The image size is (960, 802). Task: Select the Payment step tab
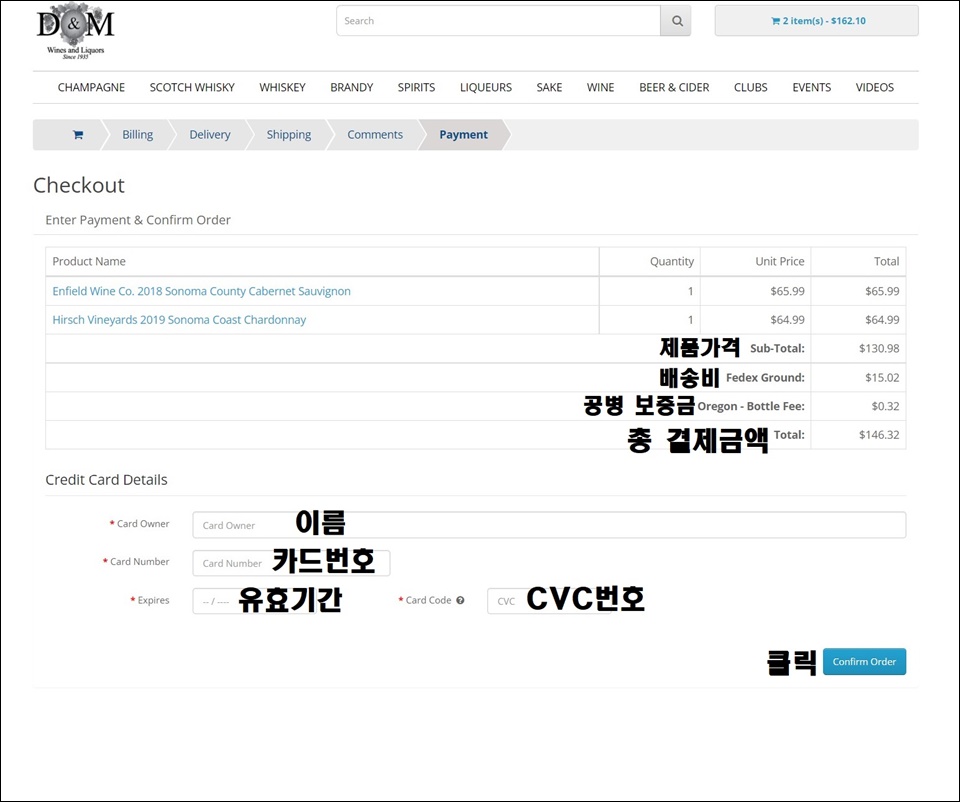(x=463, y=135)
